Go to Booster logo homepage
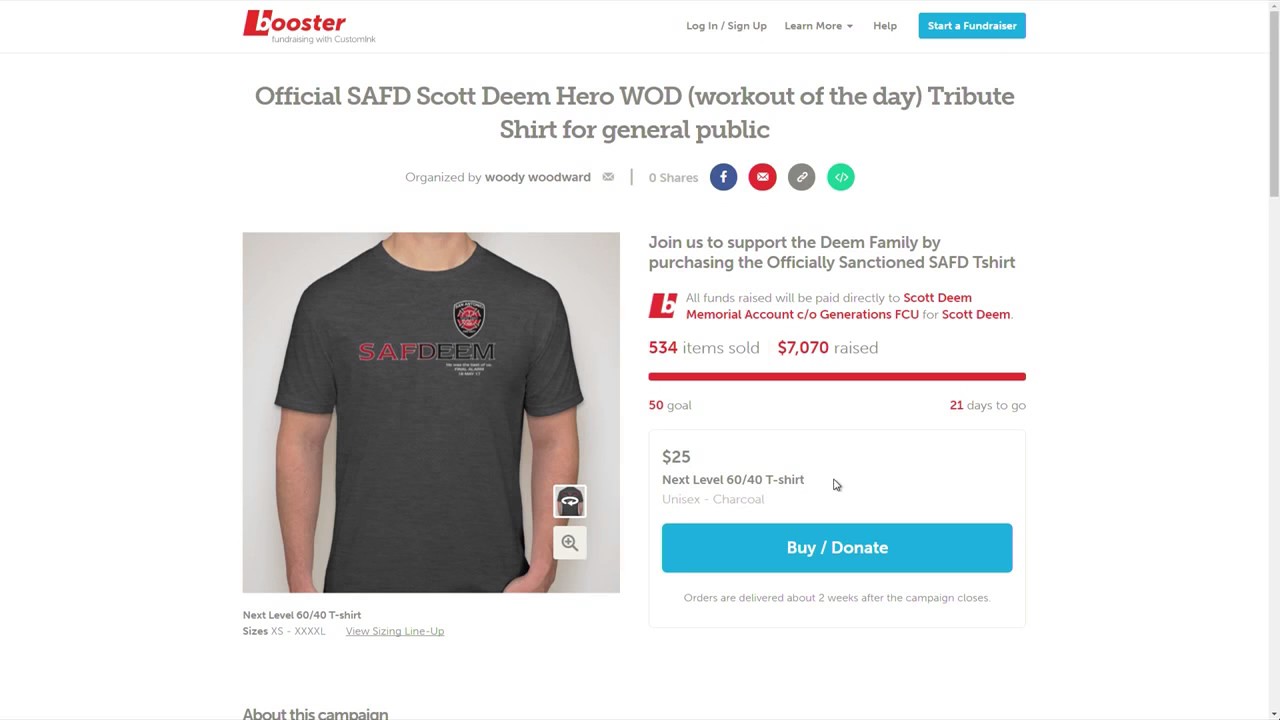This screenshot has width=1280, height=720. click(309, 26)
